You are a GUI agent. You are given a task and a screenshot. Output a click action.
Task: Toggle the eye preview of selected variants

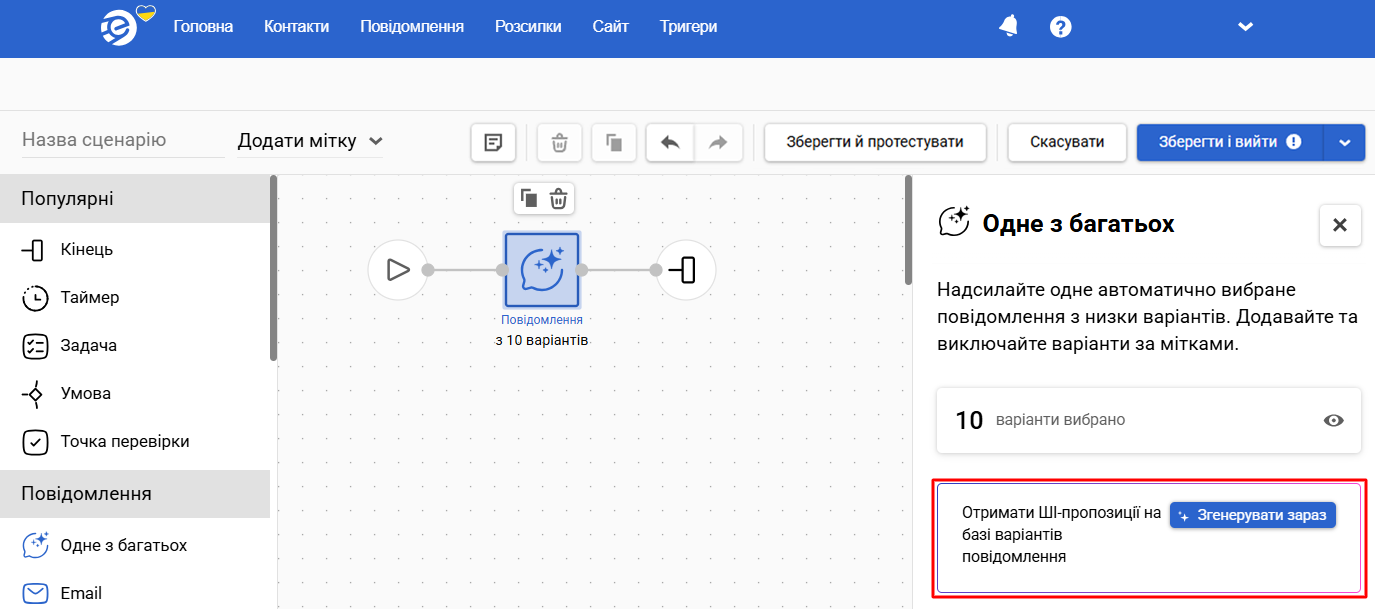pyautogui.click(x=1333, y=420)
